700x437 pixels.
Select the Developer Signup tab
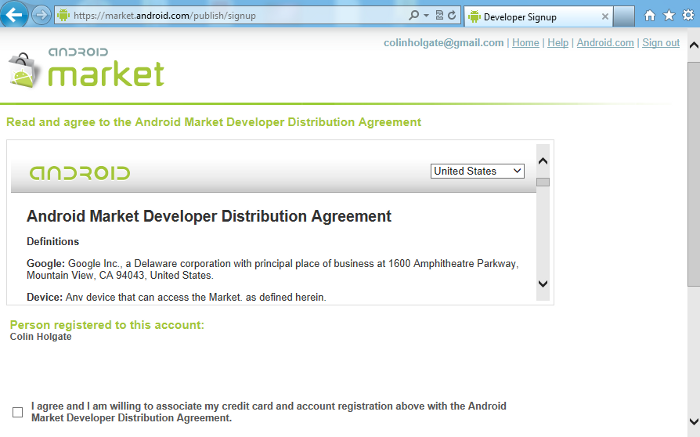[x=538, y=17]
